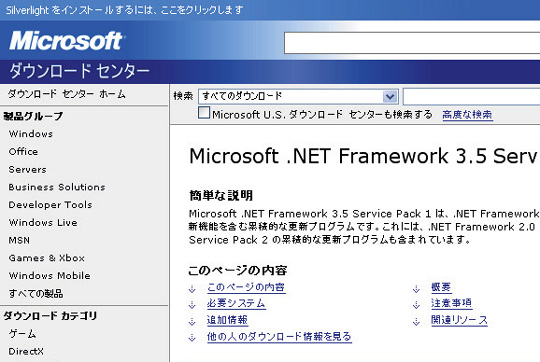Click the download search text field
The height and width of the screenshot is (362, 540).
tap(471, 96)
